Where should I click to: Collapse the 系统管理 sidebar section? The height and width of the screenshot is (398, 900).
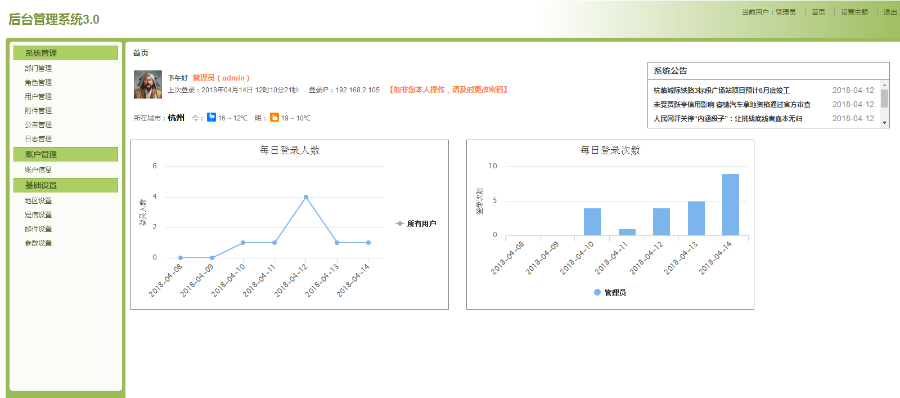pyautogui.click(x=65, y=53)
